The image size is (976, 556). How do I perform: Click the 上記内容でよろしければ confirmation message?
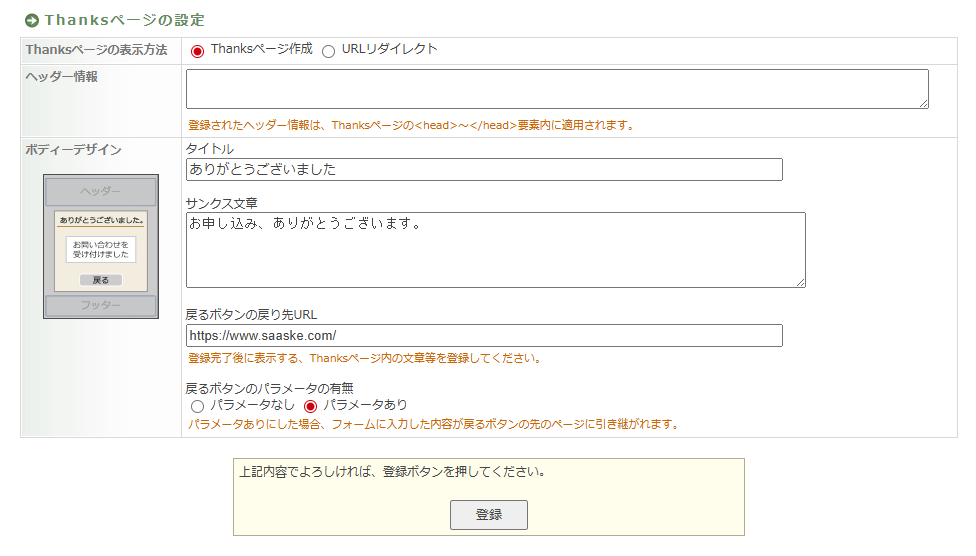tap(394, 472)
